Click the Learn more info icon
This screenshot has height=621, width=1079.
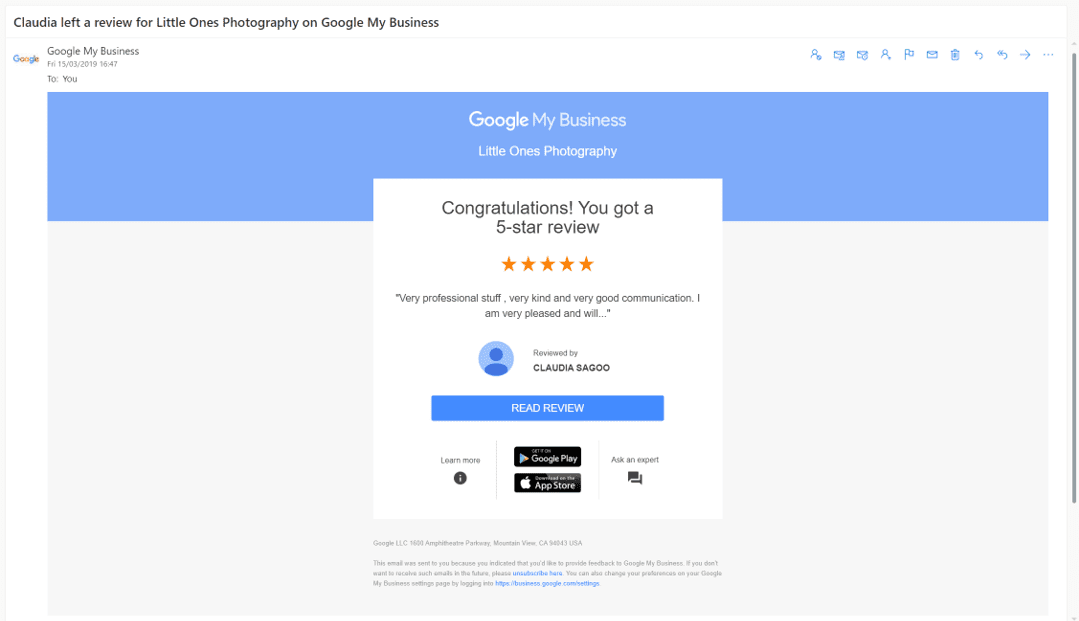pos(460,478)
